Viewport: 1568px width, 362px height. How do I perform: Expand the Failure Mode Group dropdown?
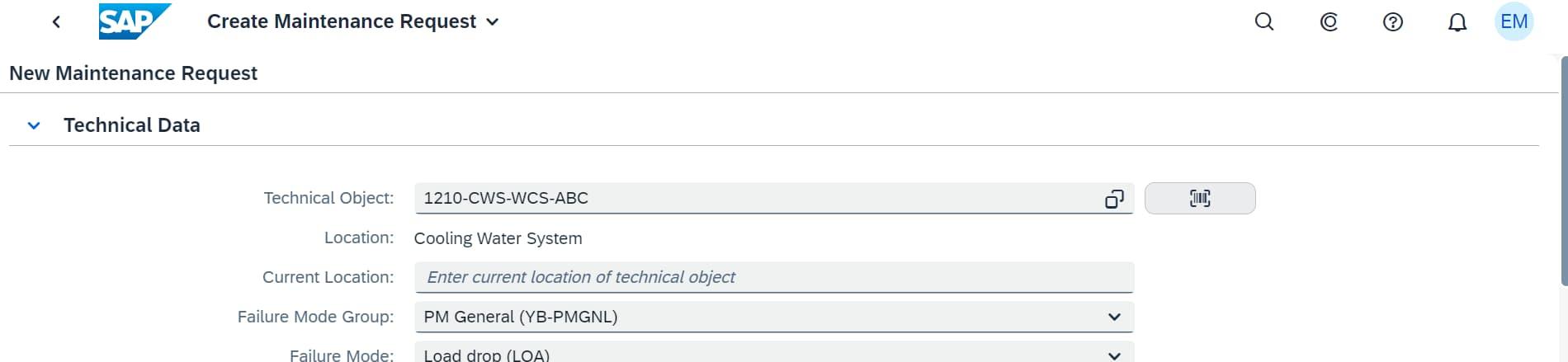(x=1114, y=317)
